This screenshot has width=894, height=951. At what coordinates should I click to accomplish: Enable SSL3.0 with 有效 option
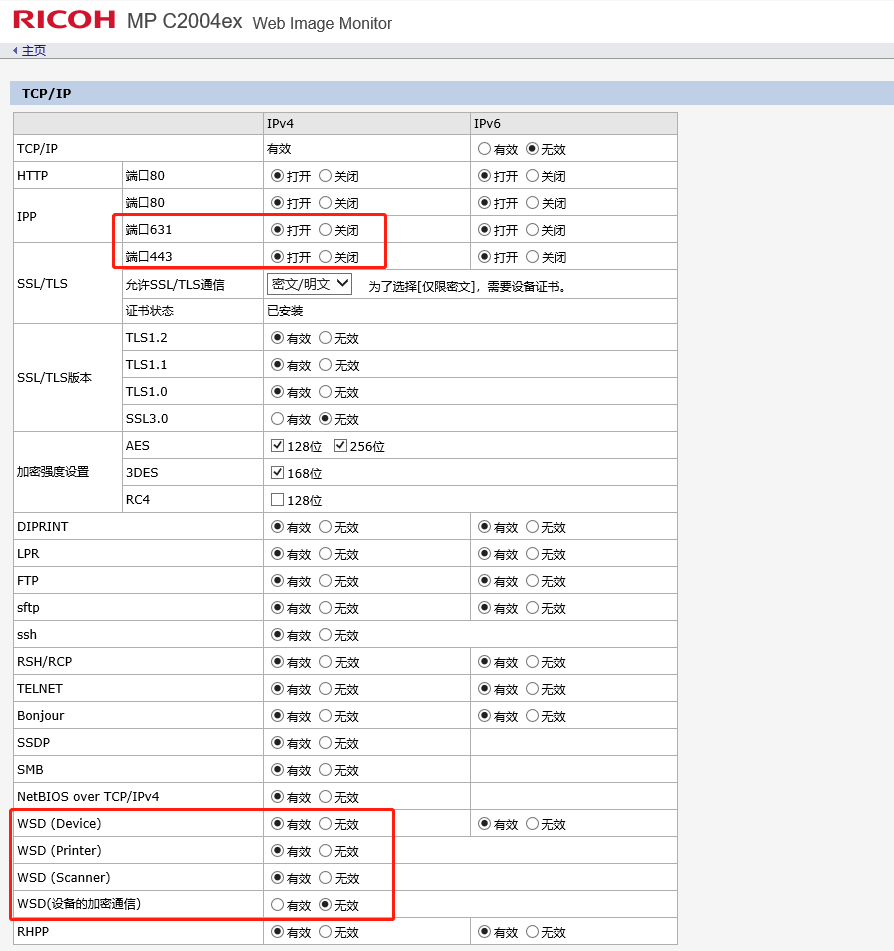pyautogui.click(x=278, y=419)
